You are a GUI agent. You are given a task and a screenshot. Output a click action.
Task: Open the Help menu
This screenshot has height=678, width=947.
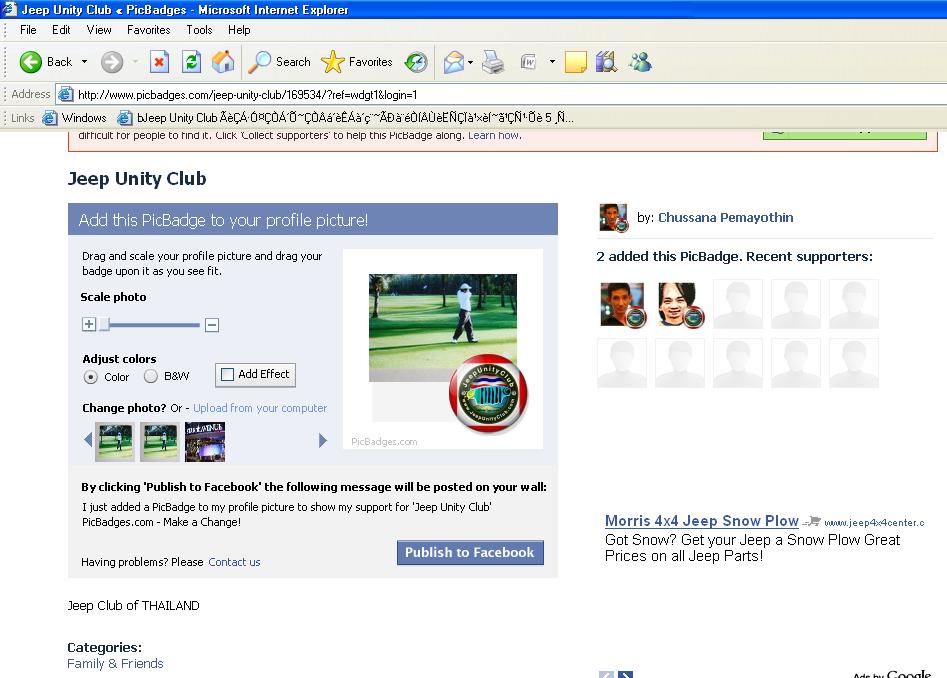[239, 30]
